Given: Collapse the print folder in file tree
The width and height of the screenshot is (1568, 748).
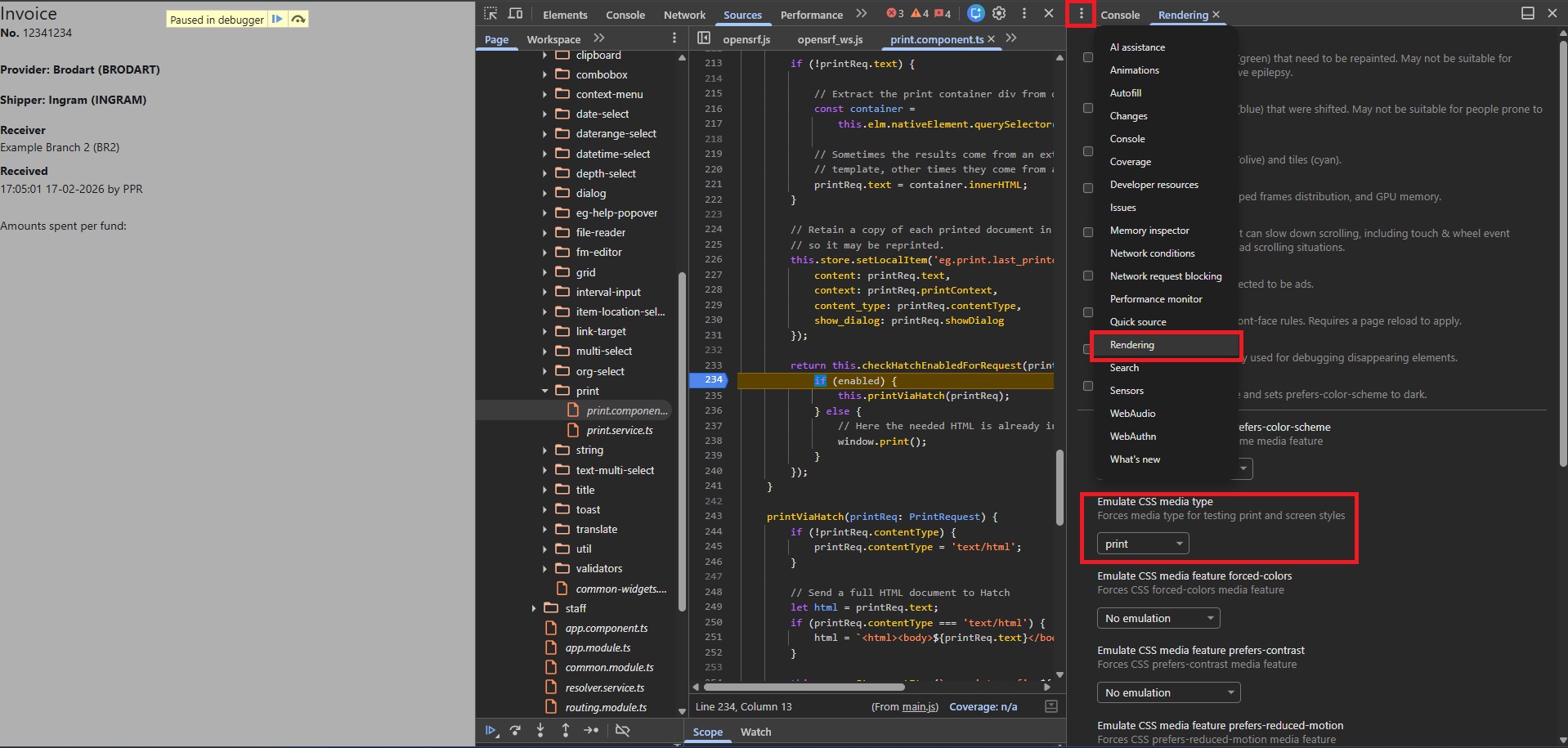Looking at the screenshot, I should pos(545,391).
